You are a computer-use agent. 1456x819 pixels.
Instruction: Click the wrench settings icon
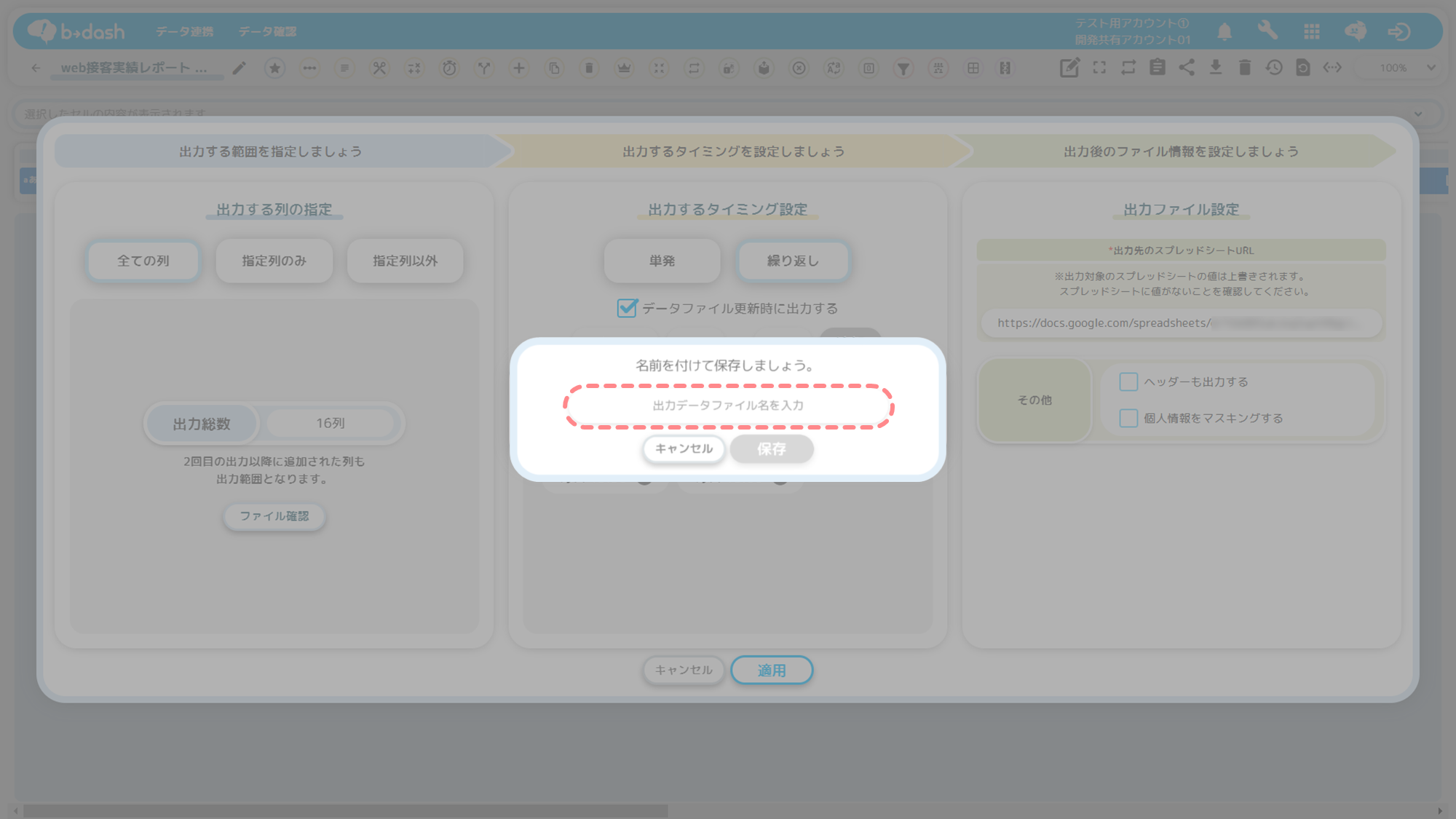click(x=1267, y=31)
